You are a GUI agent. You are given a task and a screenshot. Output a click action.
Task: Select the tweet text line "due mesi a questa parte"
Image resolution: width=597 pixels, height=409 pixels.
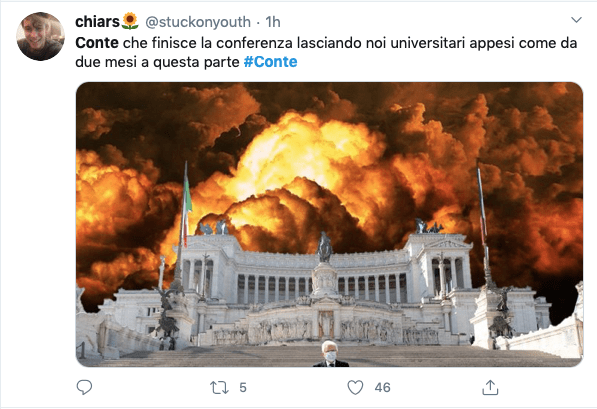point(157,62)
